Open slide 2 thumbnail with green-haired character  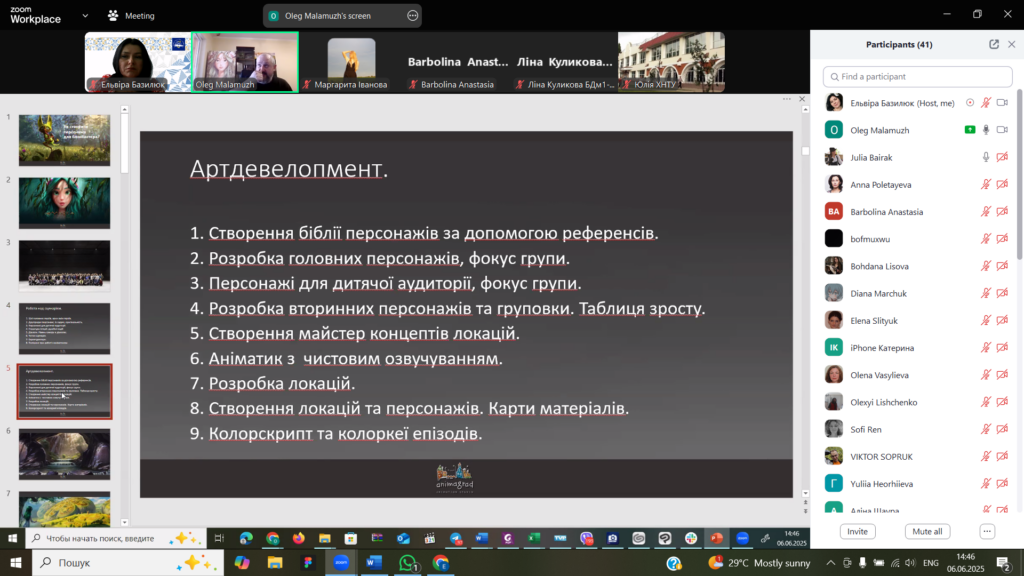pos(64,202)
